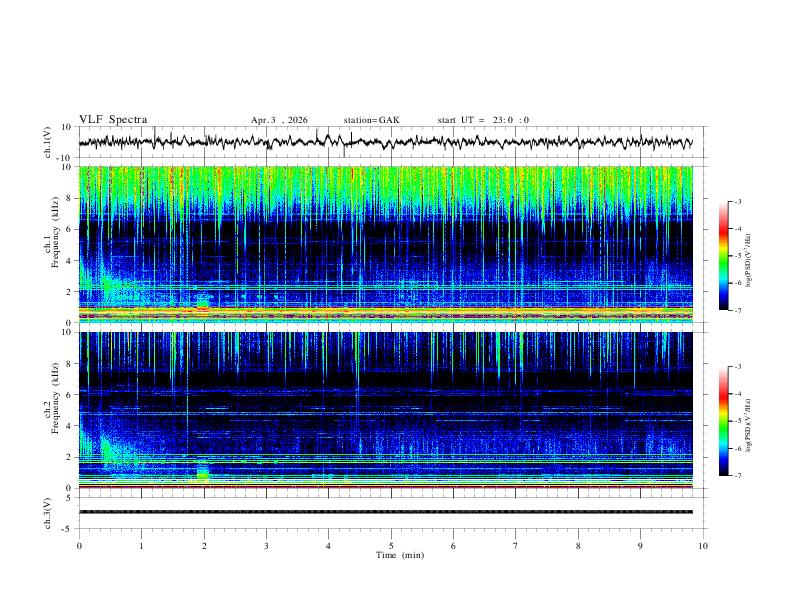Click the ch.2 "Frequency (kHz)" axis label
This screenshot has width=792, height=612.
56,397
